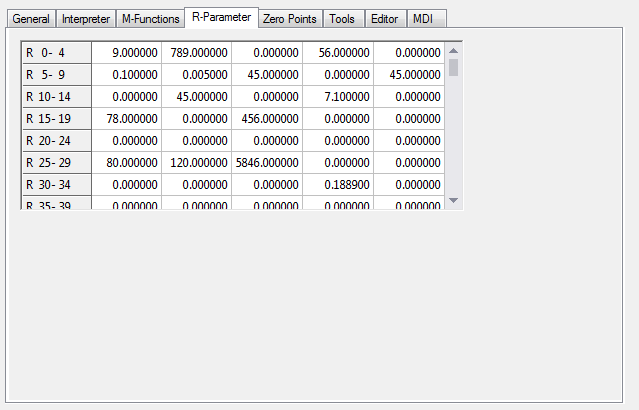Click cell with value 456.000000
Screen dimensions: 639x410
(x=267, y=119)
